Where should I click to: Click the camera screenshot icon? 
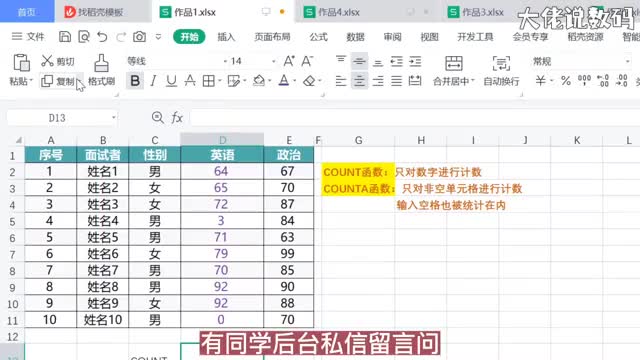click(140, 37)
